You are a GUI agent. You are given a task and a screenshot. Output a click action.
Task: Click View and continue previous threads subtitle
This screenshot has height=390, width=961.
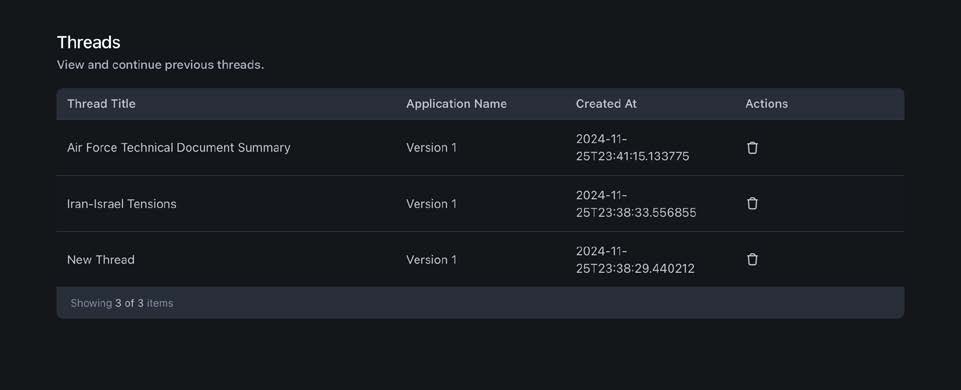point(160,64)
